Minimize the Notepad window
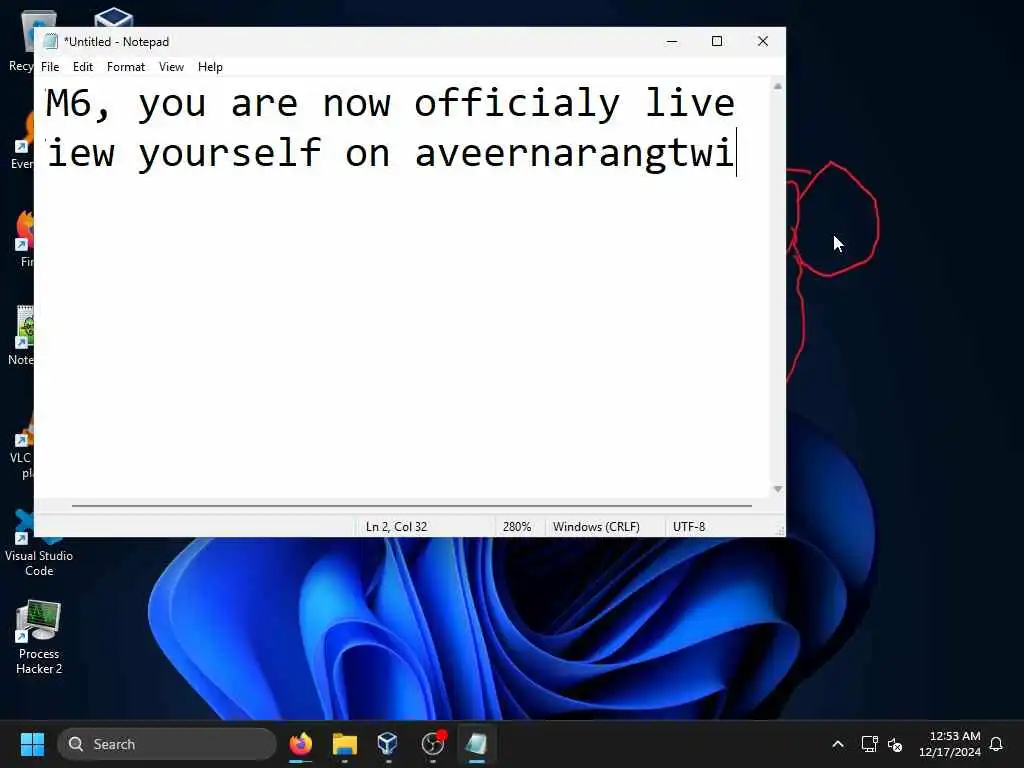This screenshot has height=768, width=1024. pos(672,41)
